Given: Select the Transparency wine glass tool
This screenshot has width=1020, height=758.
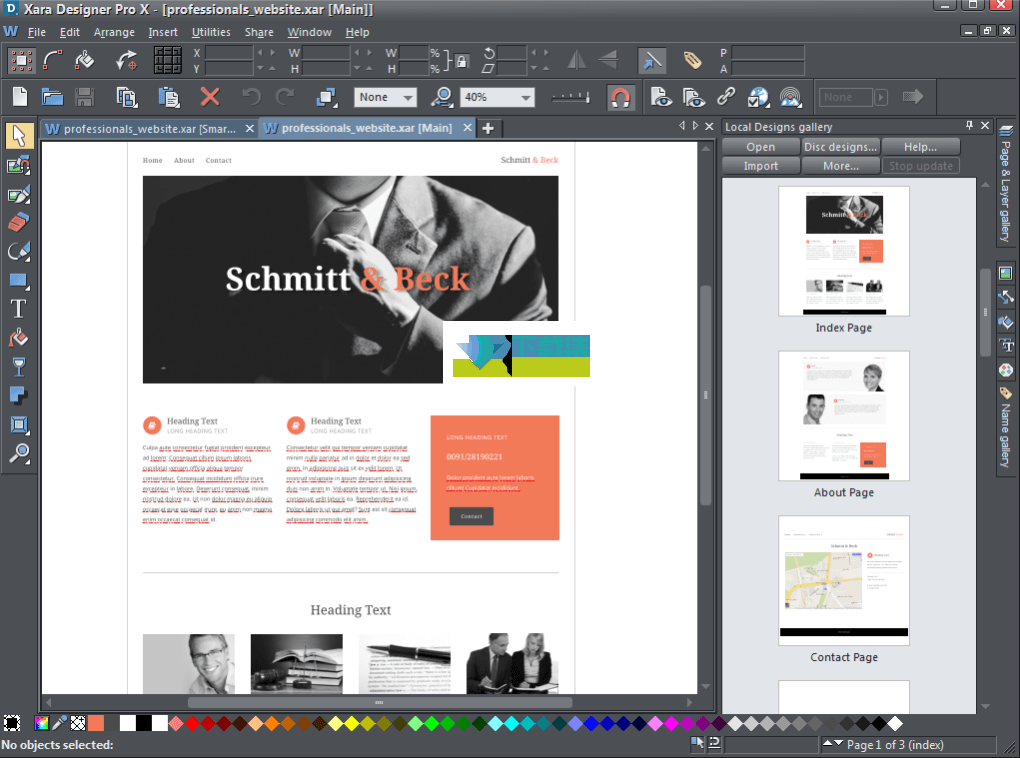Looking at the screenshot, I should point(18,366).
